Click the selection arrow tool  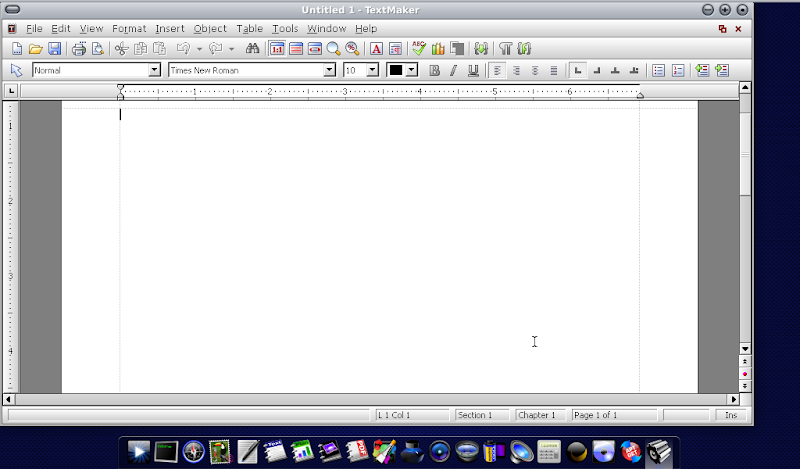16,70
